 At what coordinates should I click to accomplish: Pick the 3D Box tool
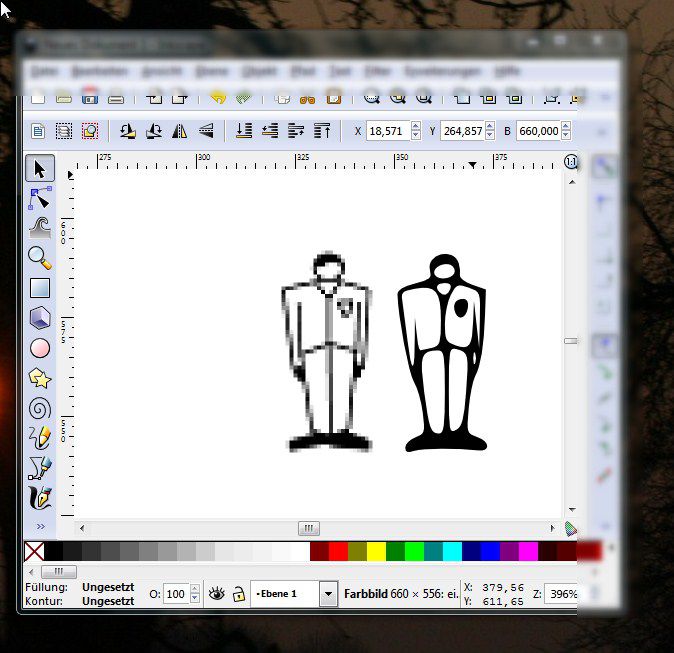tap(40, 318)
